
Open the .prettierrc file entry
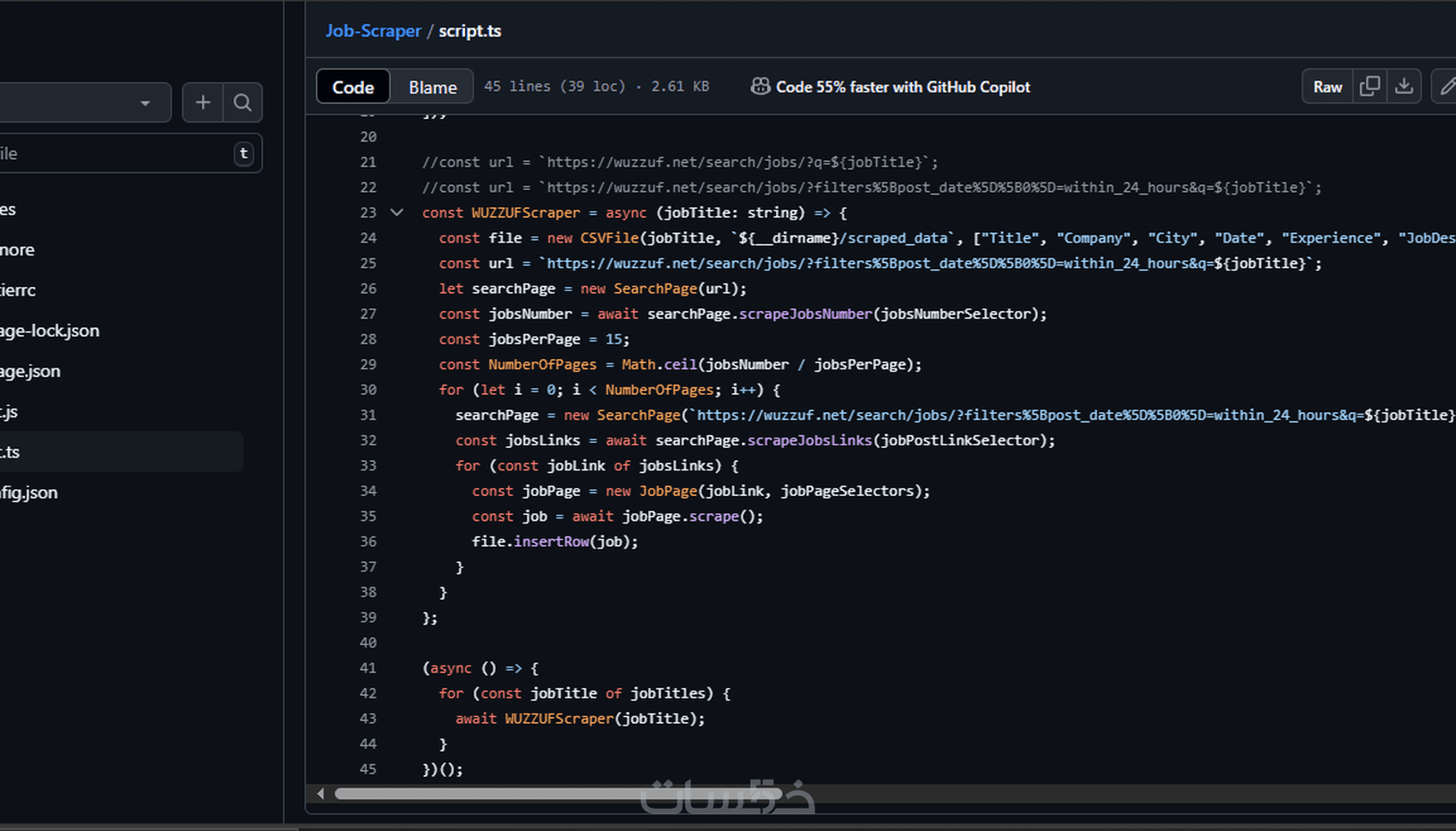tap(18, 290)
